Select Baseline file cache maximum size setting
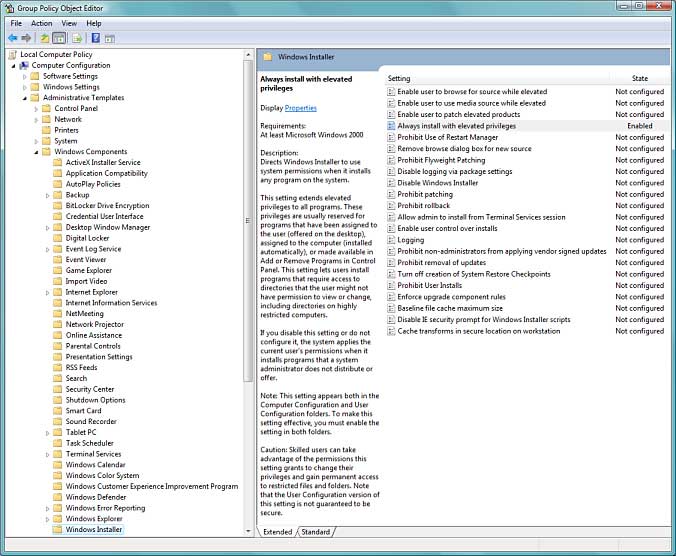 (450, 308)
